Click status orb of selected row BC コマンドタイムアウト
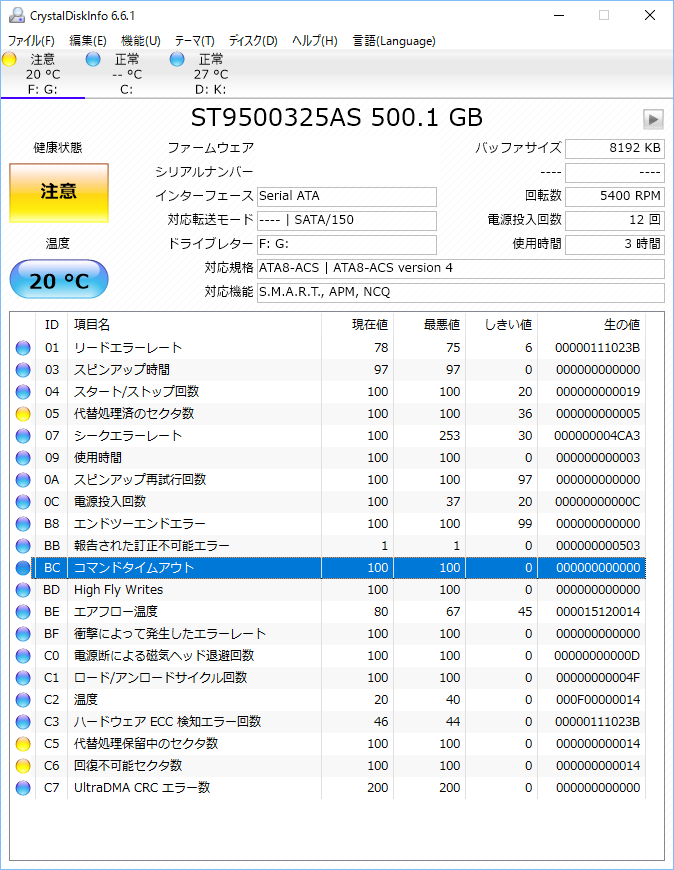The height and width of the screenshot is (870, 674). [x=23, y=568]
